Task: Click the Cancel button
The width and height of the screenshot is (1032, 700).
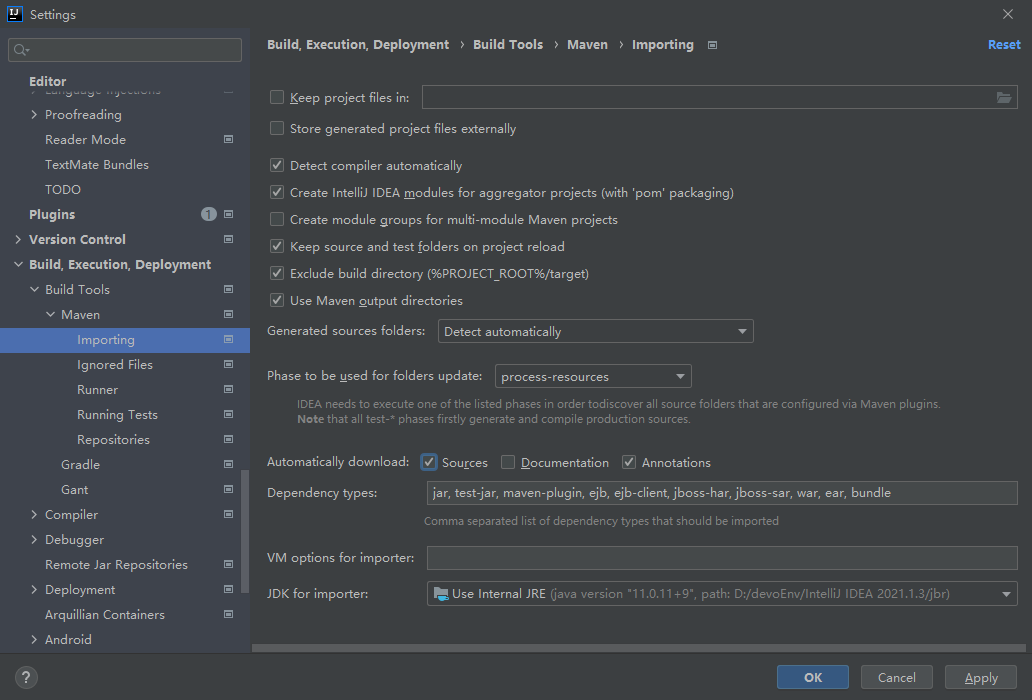Action: coord(896,678)
